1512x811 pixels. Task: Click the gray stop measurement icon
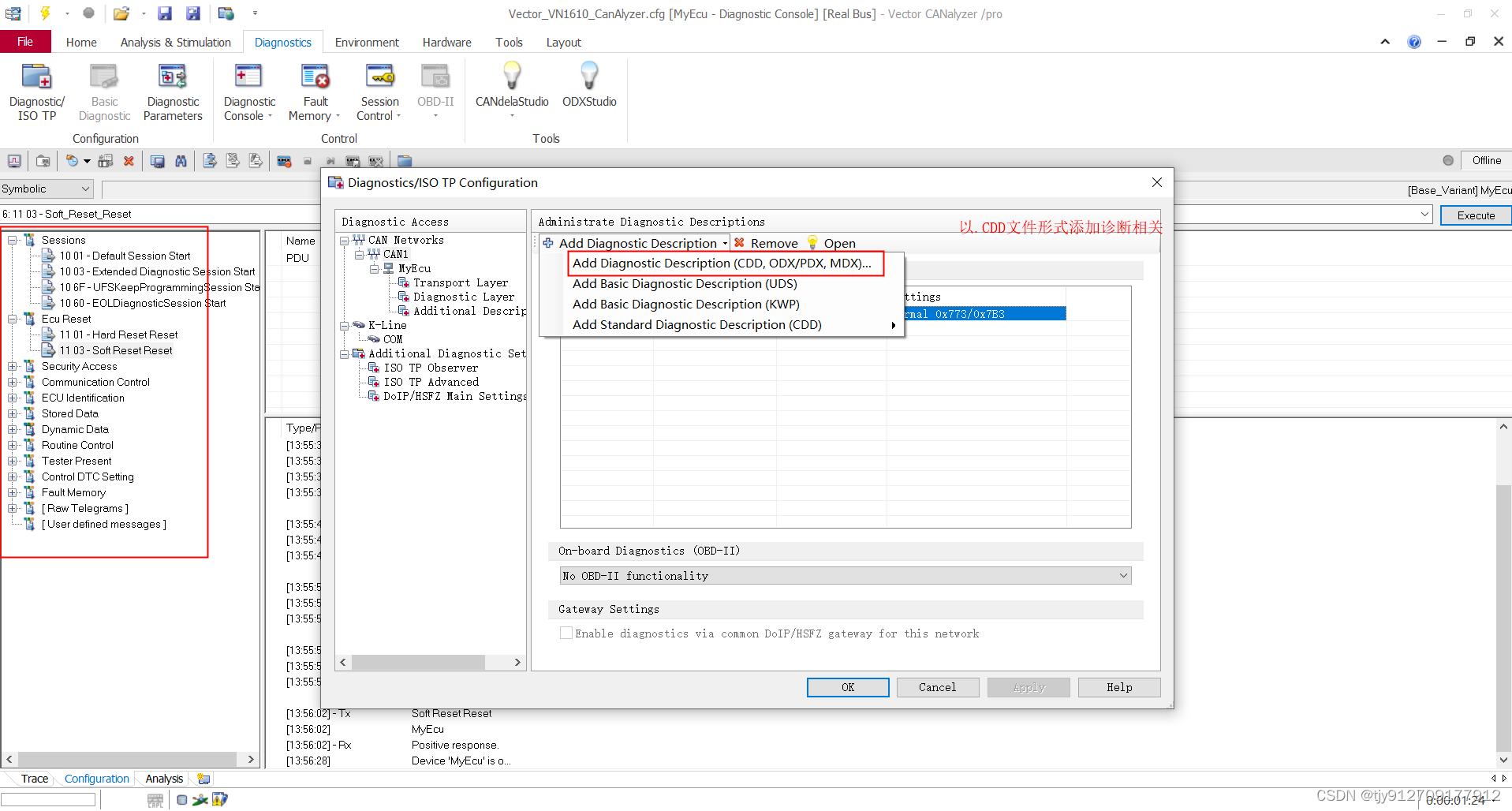[88, 13]
